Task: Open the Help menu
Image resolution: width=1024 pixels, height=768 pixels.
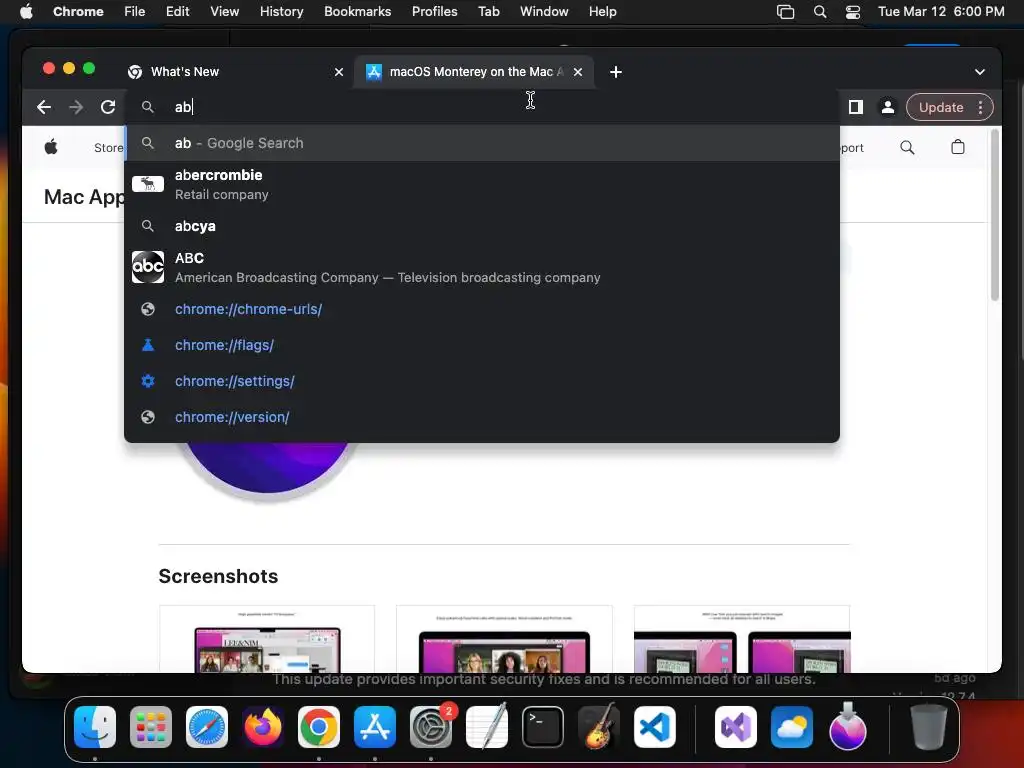Action: click(x=602, y=11)
